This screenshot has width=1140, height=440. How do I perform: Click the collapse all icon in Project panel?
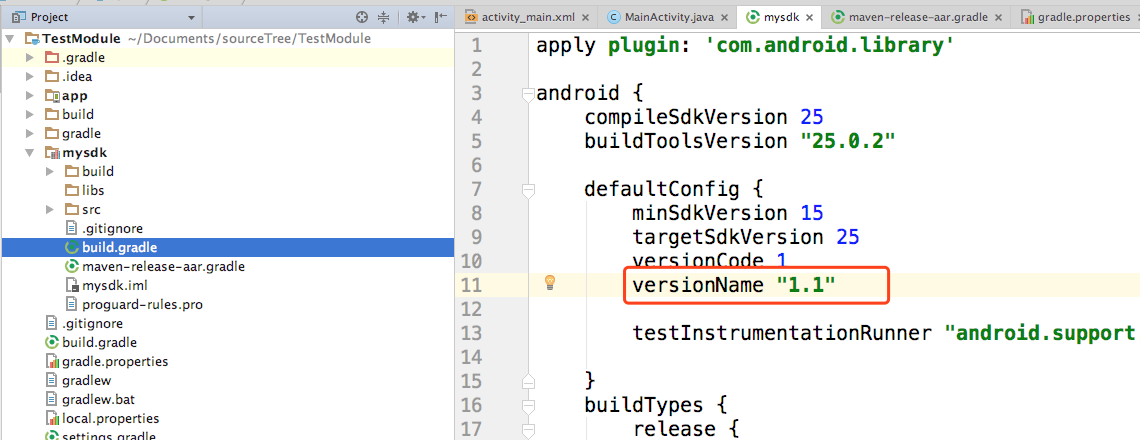[x=385, y=17]
